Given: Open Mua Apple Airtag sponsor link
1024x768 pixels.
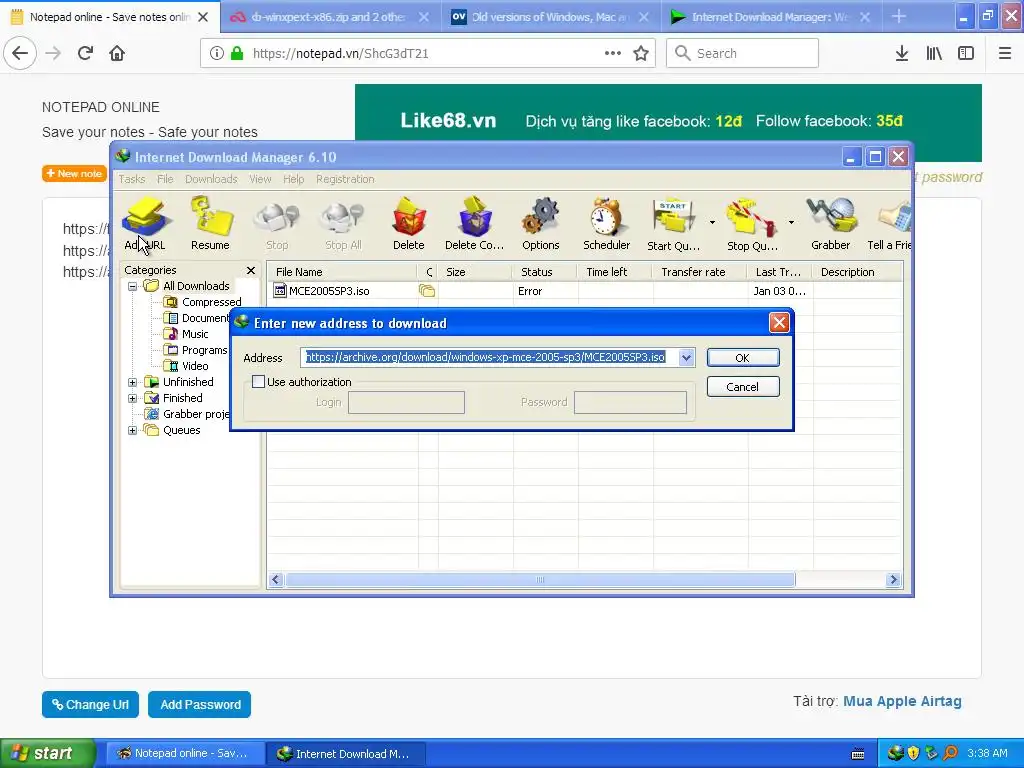Looking at the screenshot, I should coord(902,701).
